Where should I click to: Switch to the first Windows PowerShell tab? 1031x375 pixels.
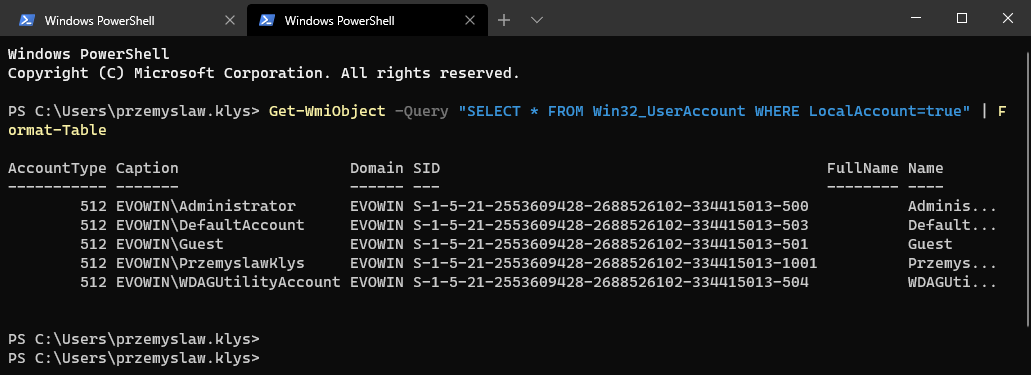coord(126,20)
